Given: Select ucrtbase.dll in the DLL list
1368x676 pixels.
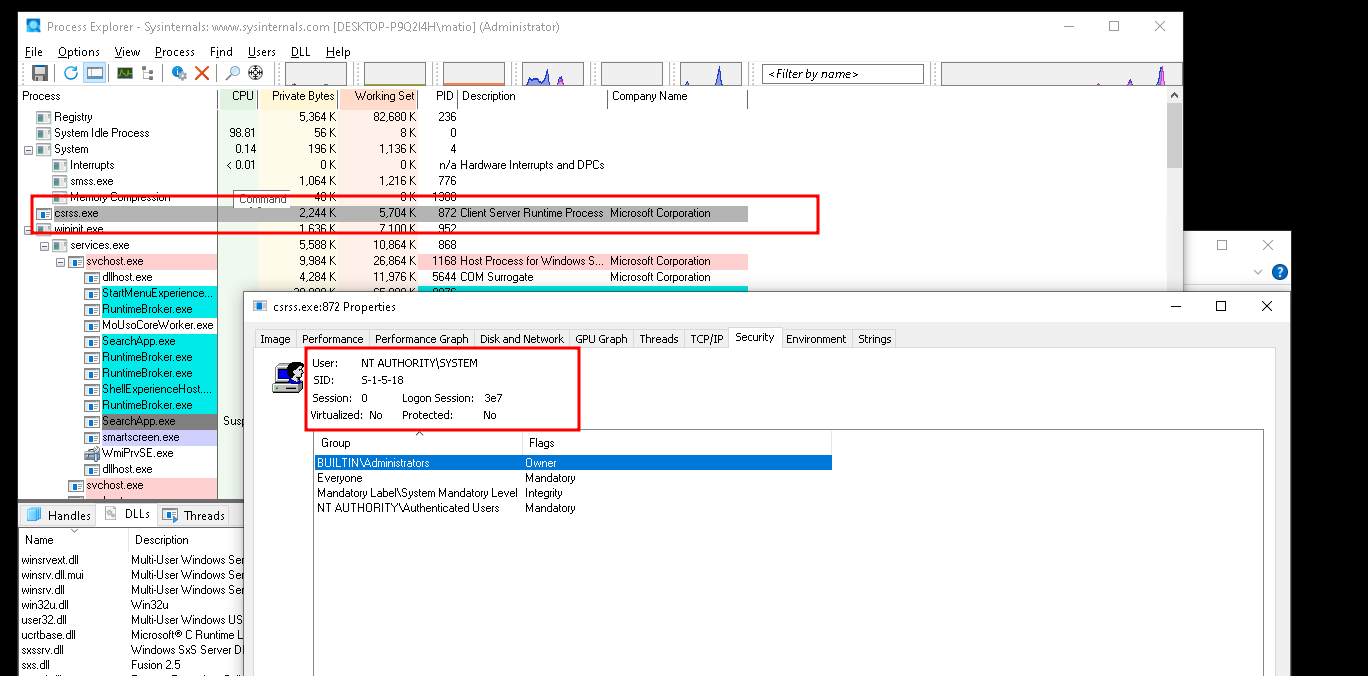Looking at the screenshot, I should tap(48, 635).
